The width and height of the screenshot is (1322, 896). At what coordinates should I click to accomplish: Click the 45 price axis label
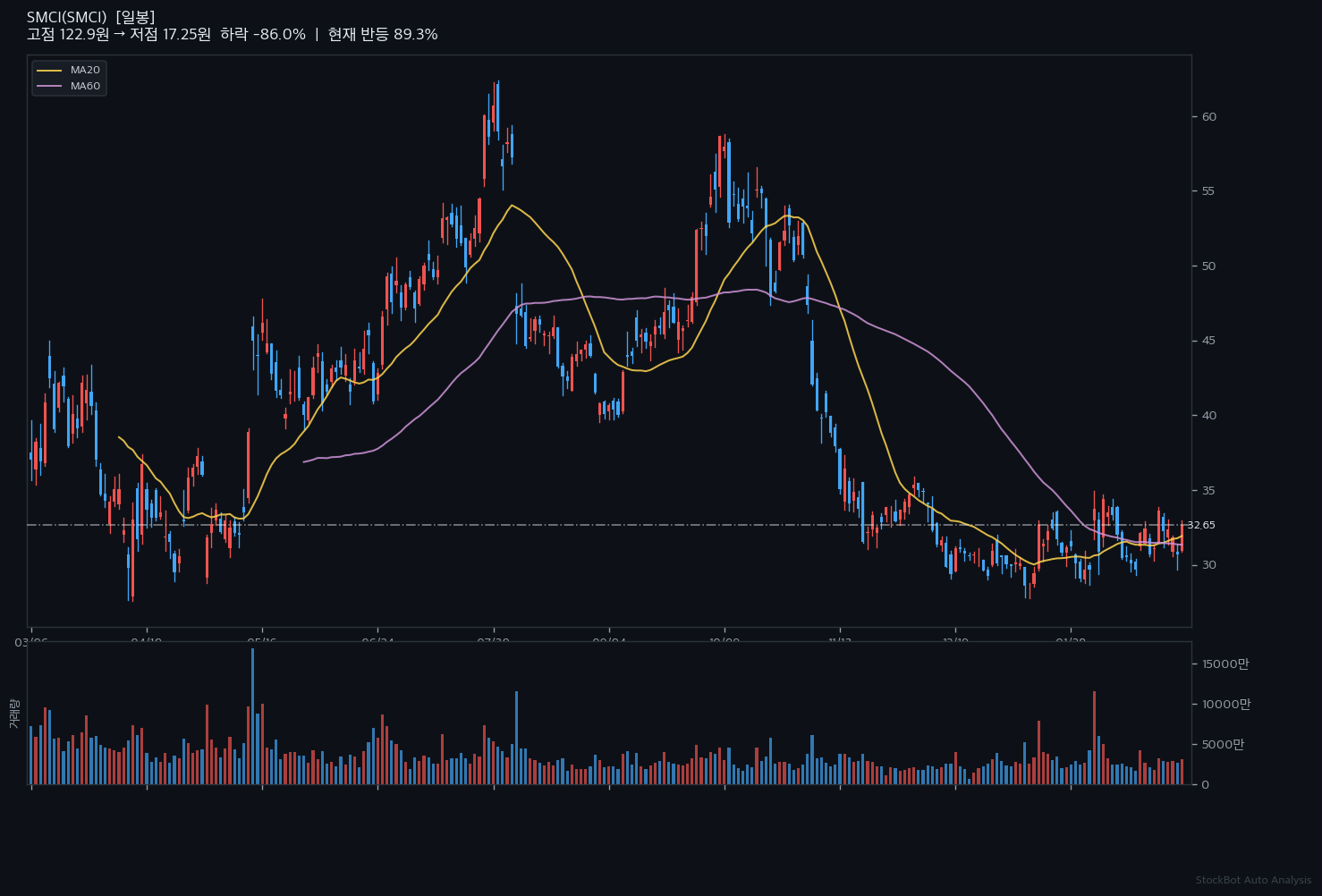[x=1208, y=341]
